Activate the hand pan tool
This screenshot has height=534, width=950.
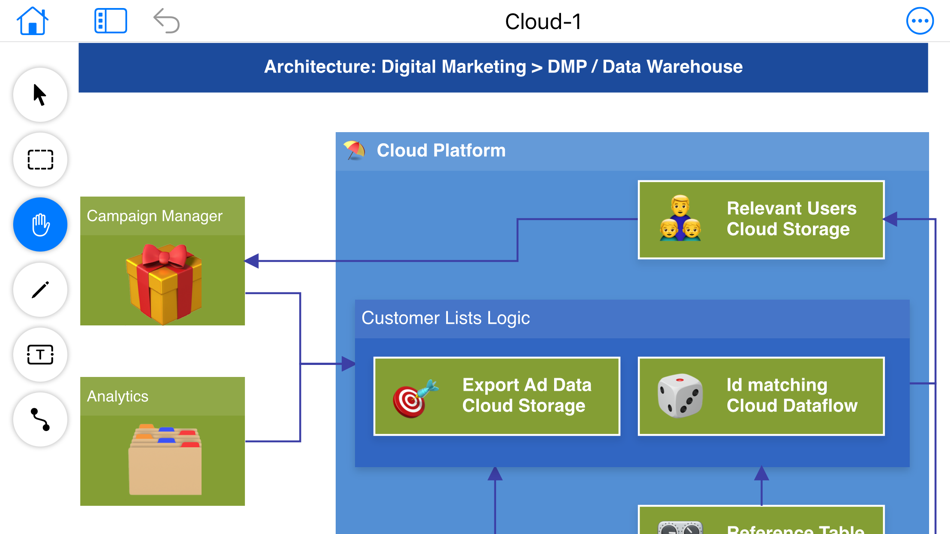pyautogui.click(x=40, y=225)
